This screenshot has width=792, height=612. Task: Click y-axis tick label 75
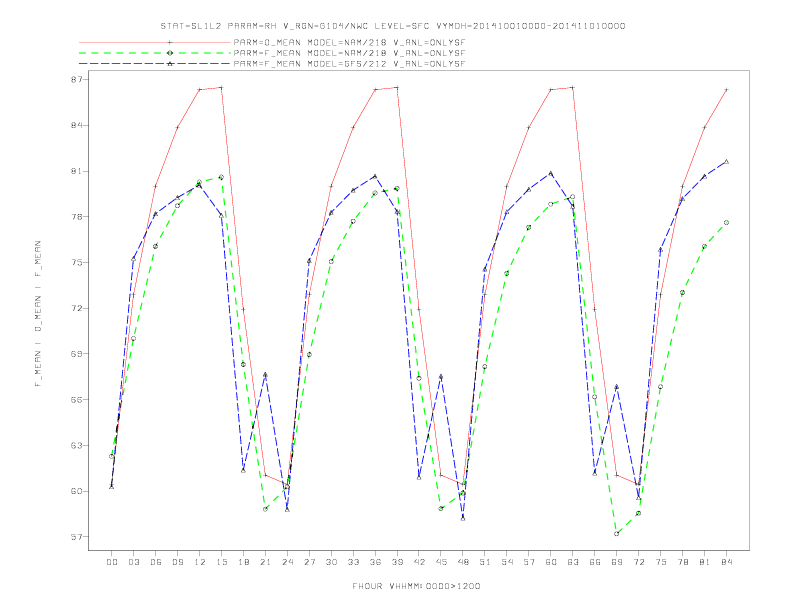78,263
